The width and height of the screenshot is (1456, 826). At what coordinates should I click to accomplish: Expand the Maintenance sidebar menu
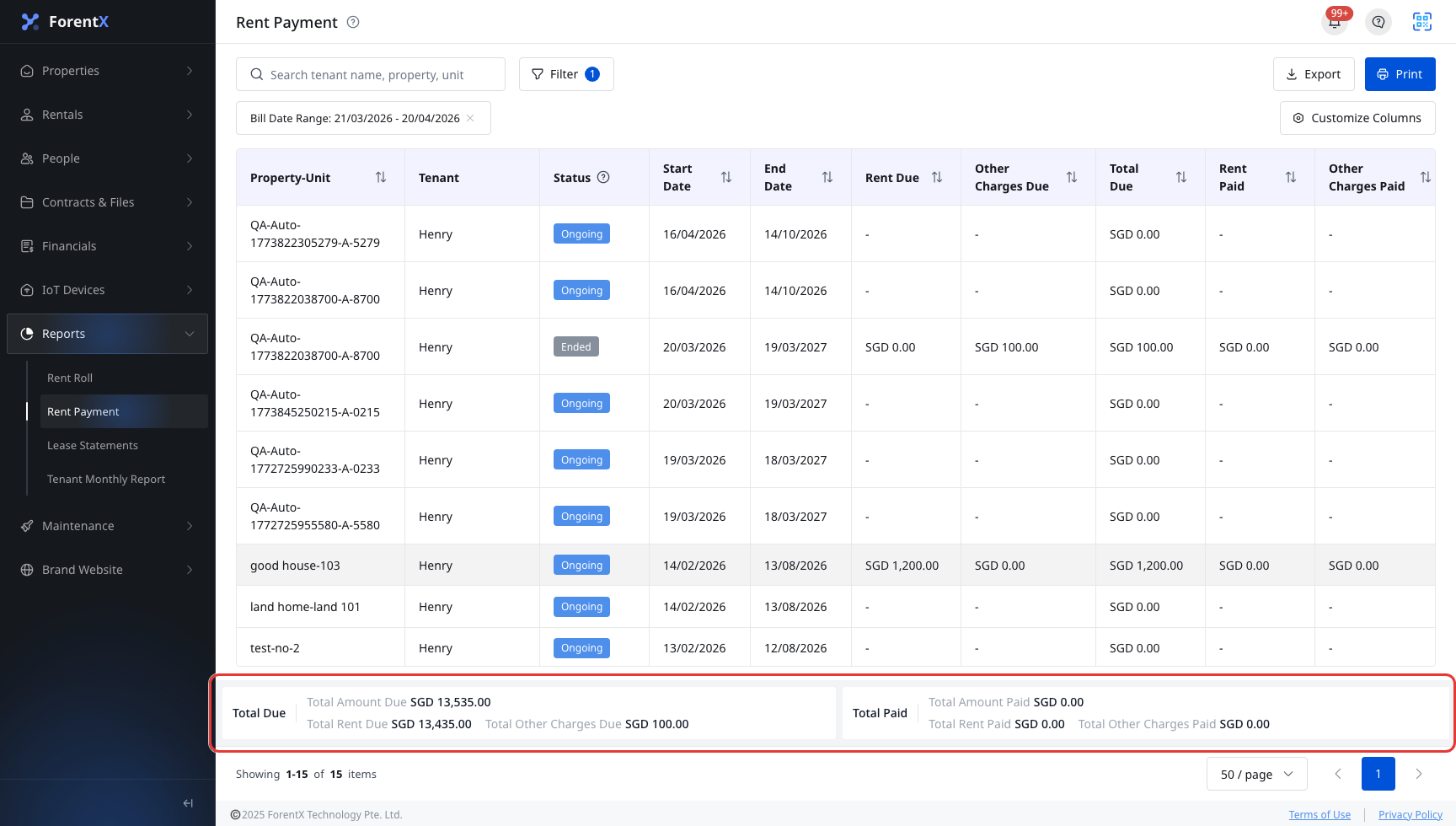(x=107, y=526)
